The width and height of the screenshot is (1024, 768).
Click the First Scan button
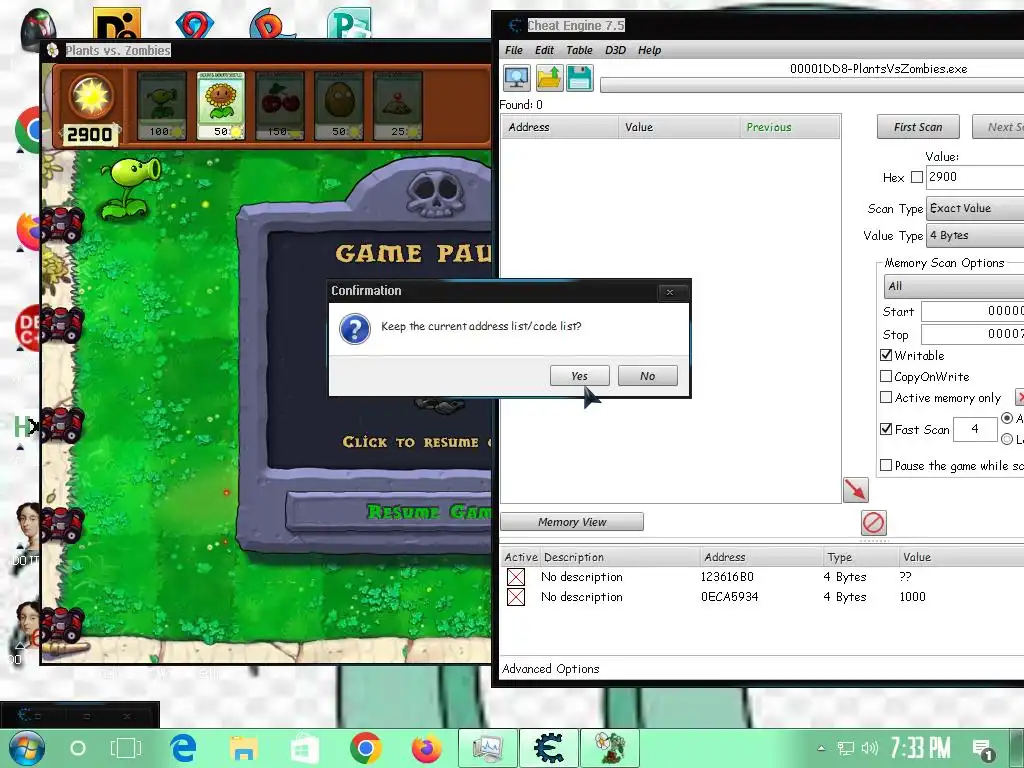(x=918, y=127)
